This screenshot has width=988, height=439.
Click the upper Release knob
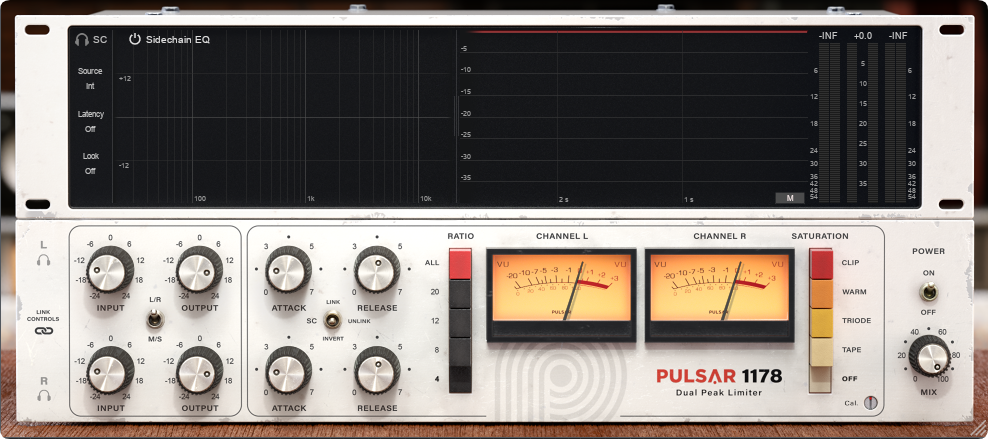point(377,269)
